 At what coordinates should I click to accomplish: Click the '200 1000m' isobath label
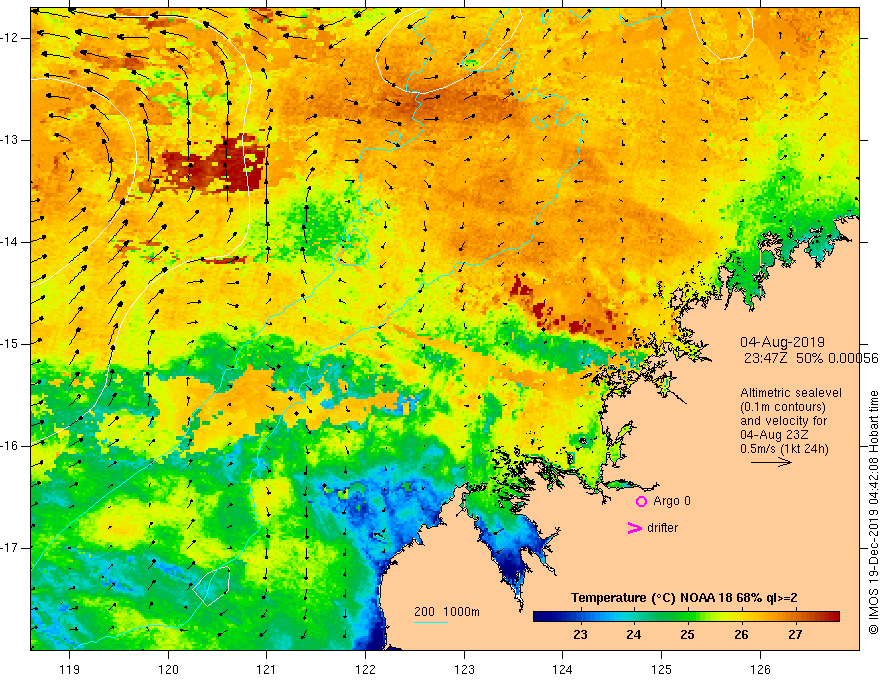(x=447, y=612)
